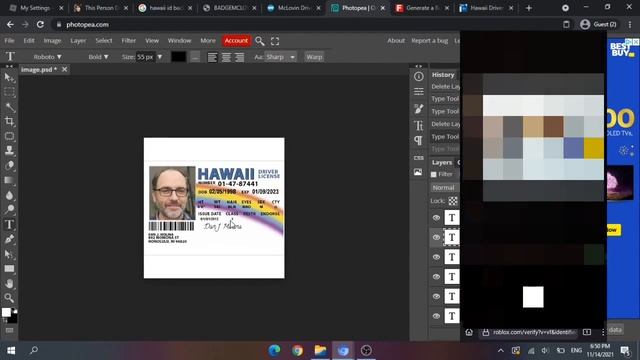
Task: Select the Magic Wand tool
Action: (9, 107)
